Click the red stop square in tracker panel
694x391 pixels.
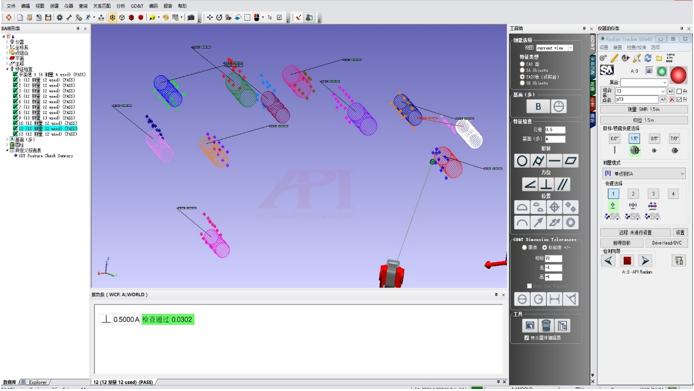pyautogui.click(x=627, y=261)
